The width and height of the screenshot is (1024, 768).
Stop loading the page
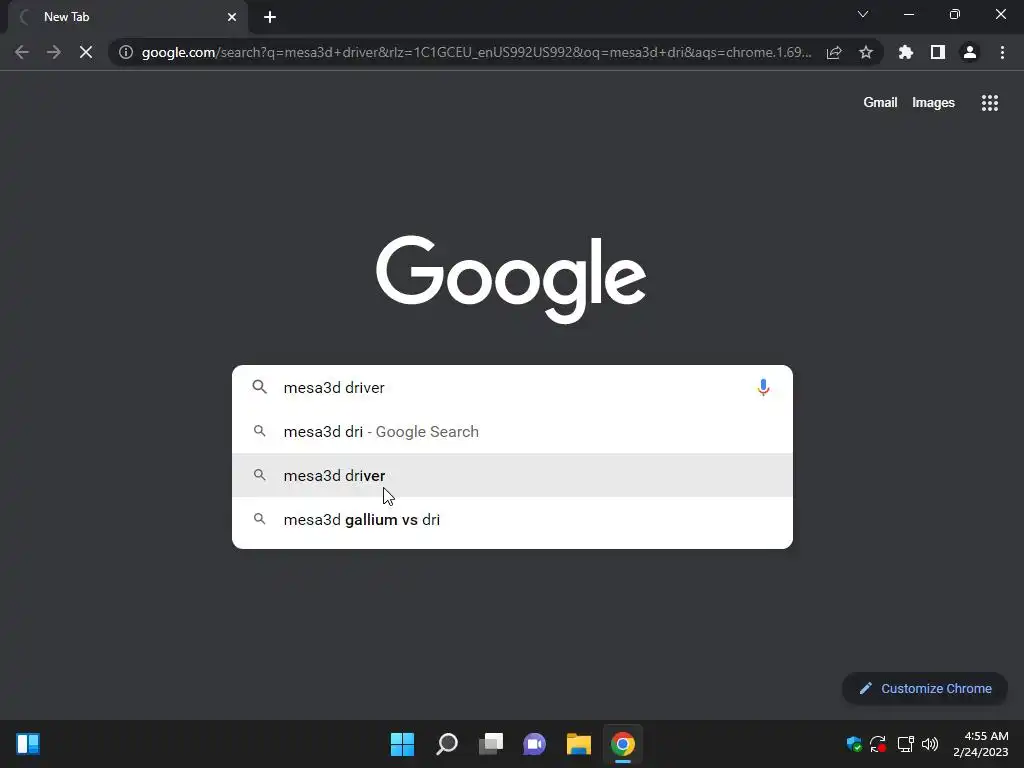point(86,52)
